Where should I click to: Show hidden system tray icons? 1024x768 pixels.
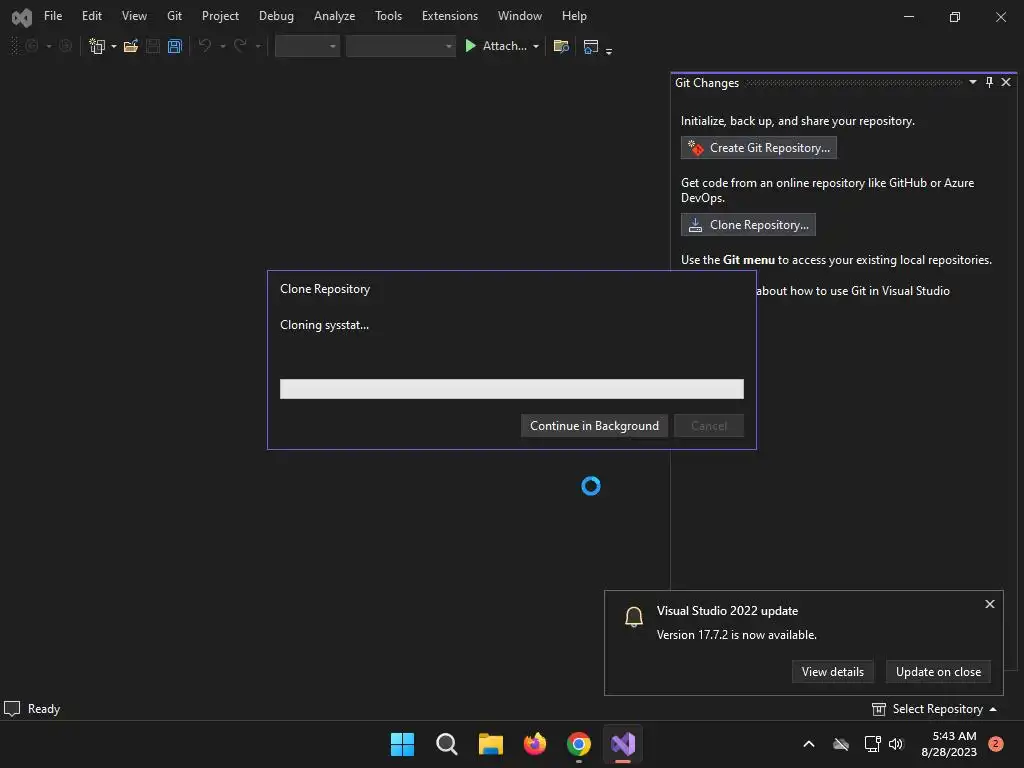click(x=808, y=744)
